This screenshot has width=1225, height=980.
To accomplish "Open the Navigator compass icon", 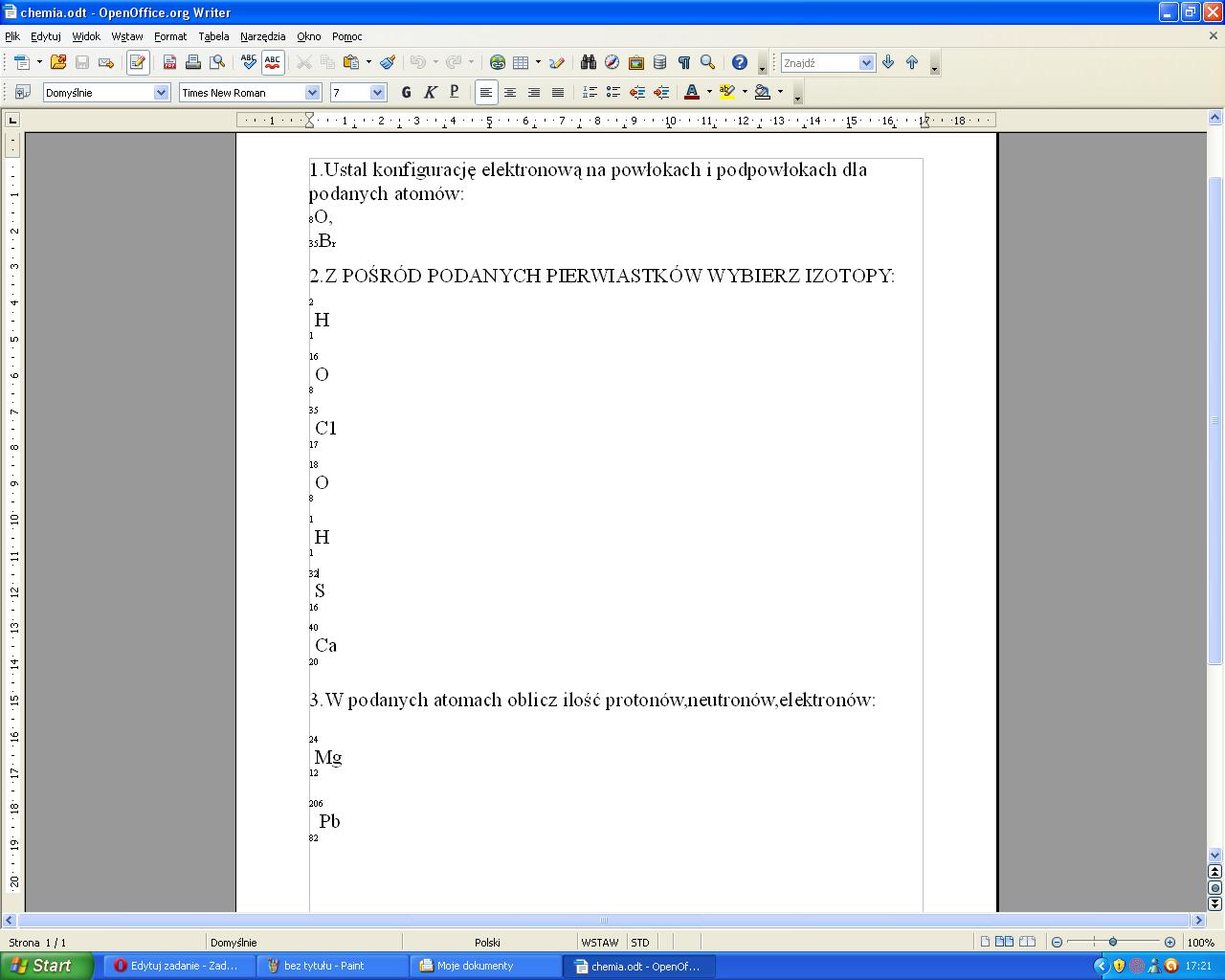I will click(612, 63).
